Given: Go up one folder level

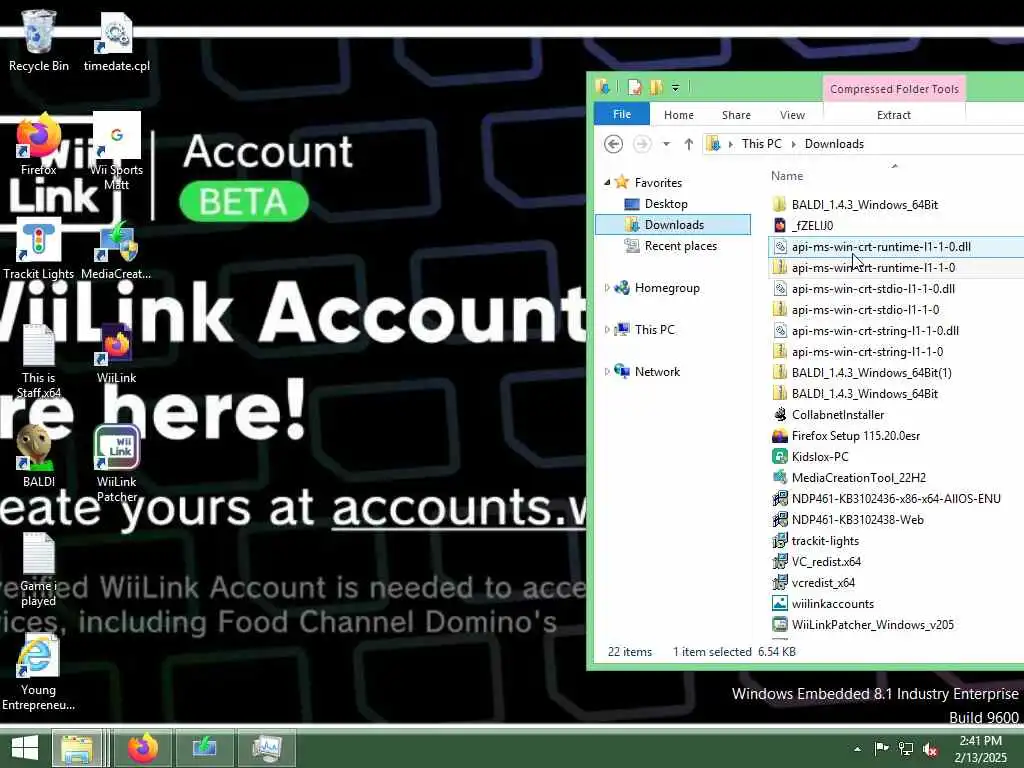Looking at the screenshot, I should (x=688, y=144).
